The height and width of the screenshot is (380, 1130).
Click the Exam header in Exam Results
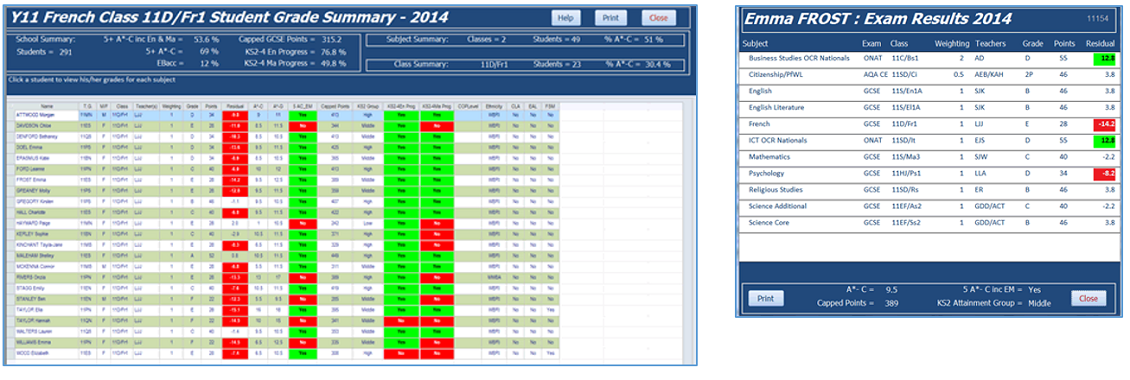[871, 43]
